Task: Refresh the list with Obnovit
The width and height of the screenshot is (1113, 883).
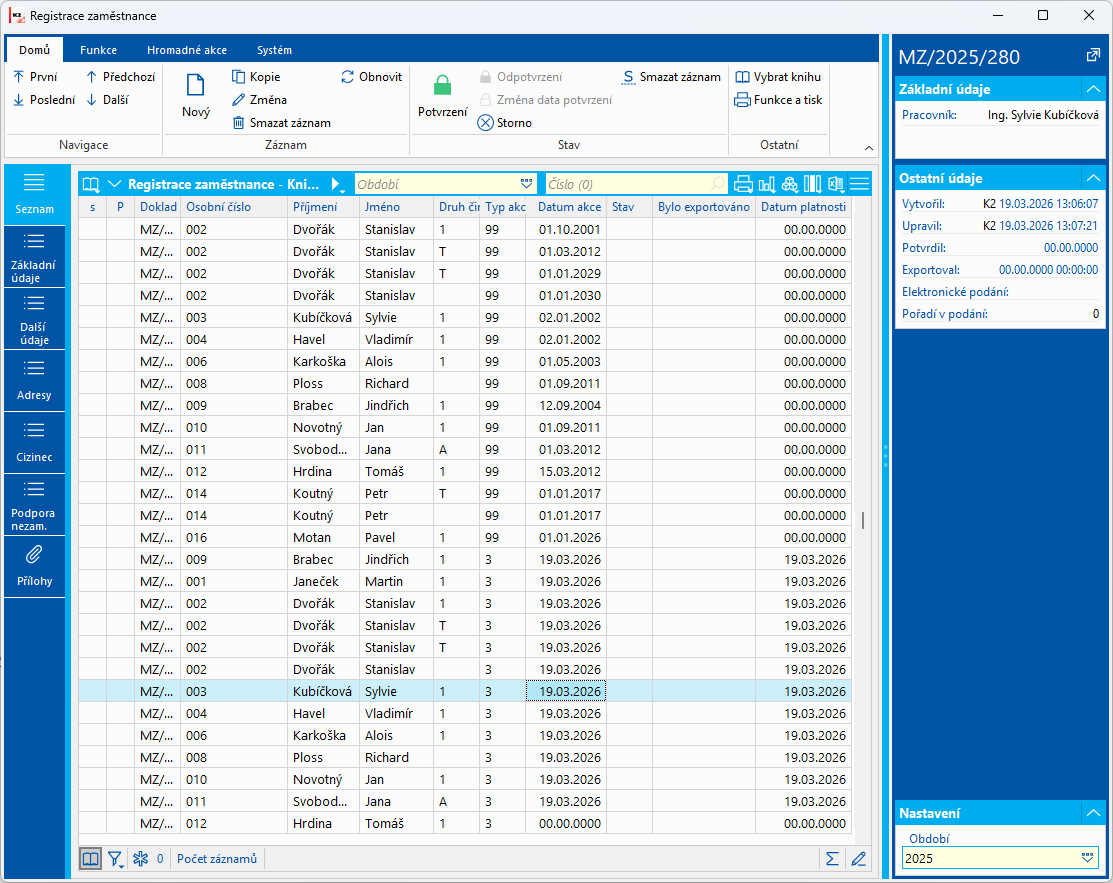Action: [371, 77]
